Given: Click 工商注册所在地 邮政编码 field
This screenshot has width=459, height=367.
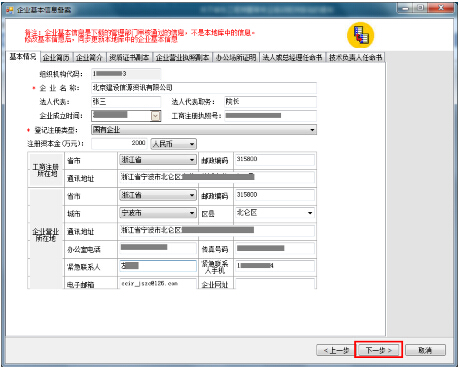Looking at the screenshot, I should tap(275, 160).
